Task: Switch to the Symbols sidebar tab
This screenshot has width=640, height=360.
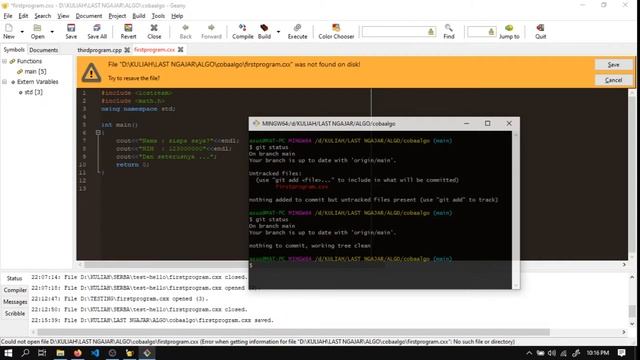Action: coord(14,49)
